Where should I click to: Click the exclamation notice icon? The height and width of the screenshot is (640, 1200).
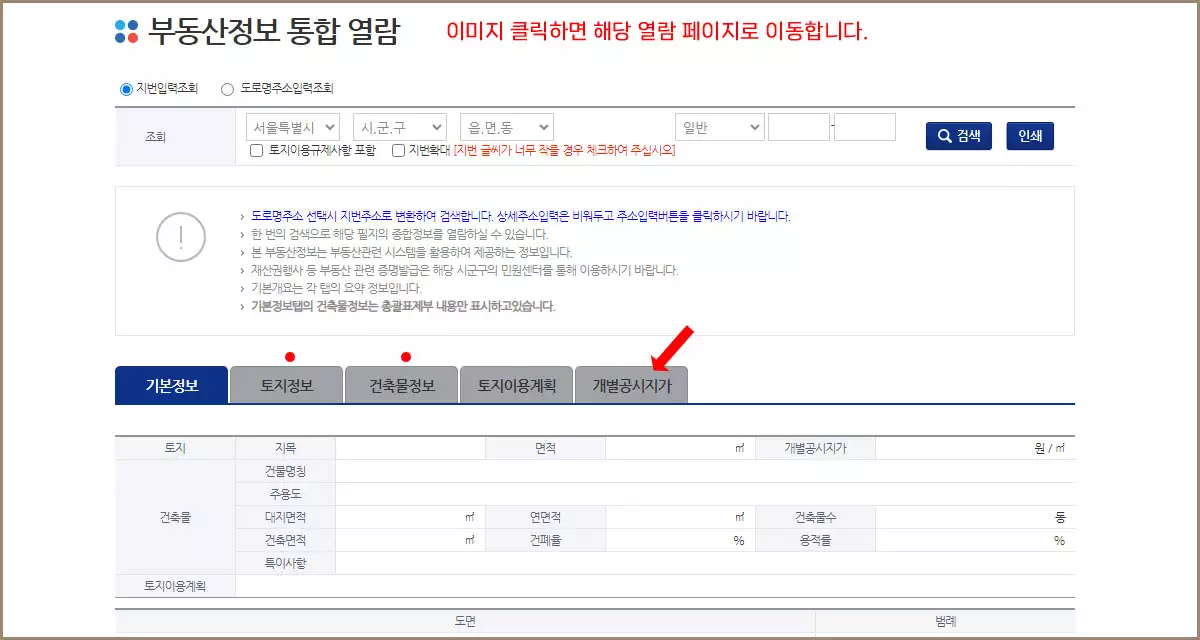pyautogui.click(x=180, y=238)
